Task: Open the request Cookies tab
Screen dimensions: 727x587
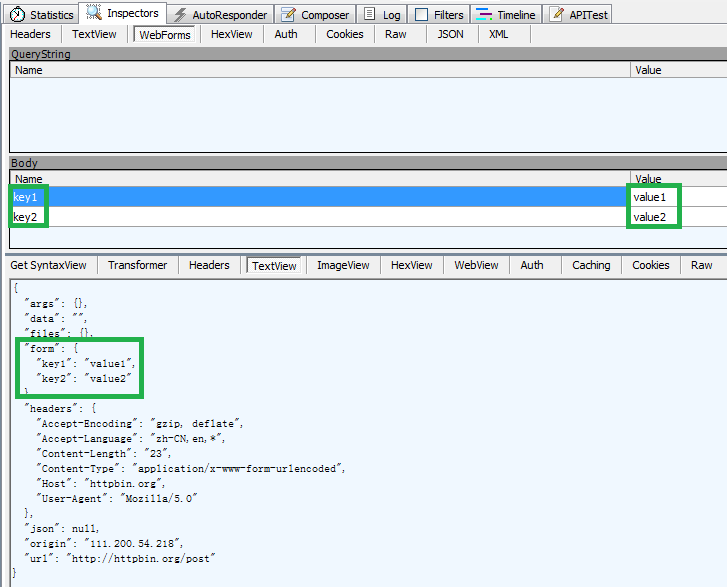Action: (344, 34)
